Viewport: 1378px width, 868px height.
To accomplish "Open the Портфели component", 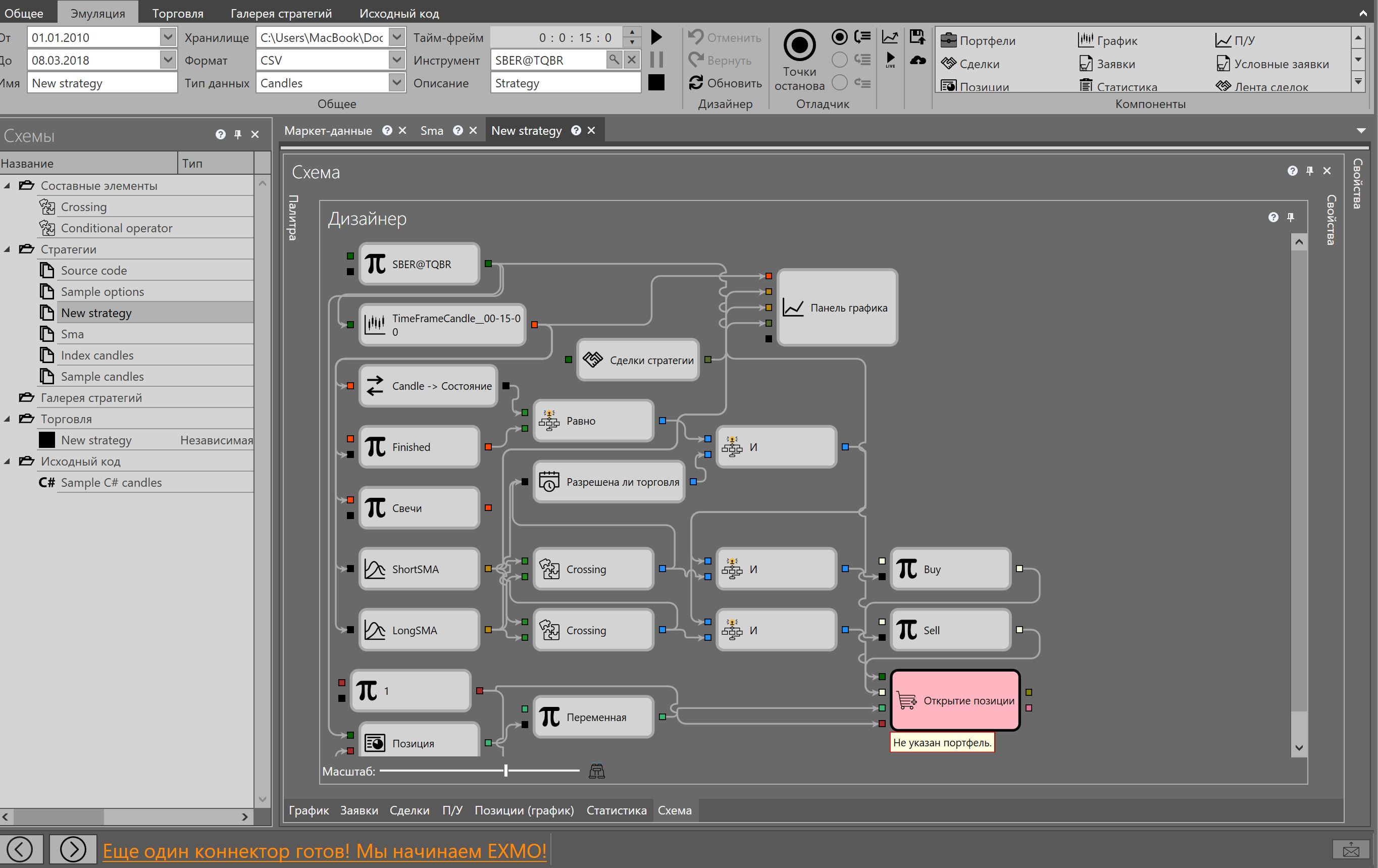I will [x=979, y=40].
